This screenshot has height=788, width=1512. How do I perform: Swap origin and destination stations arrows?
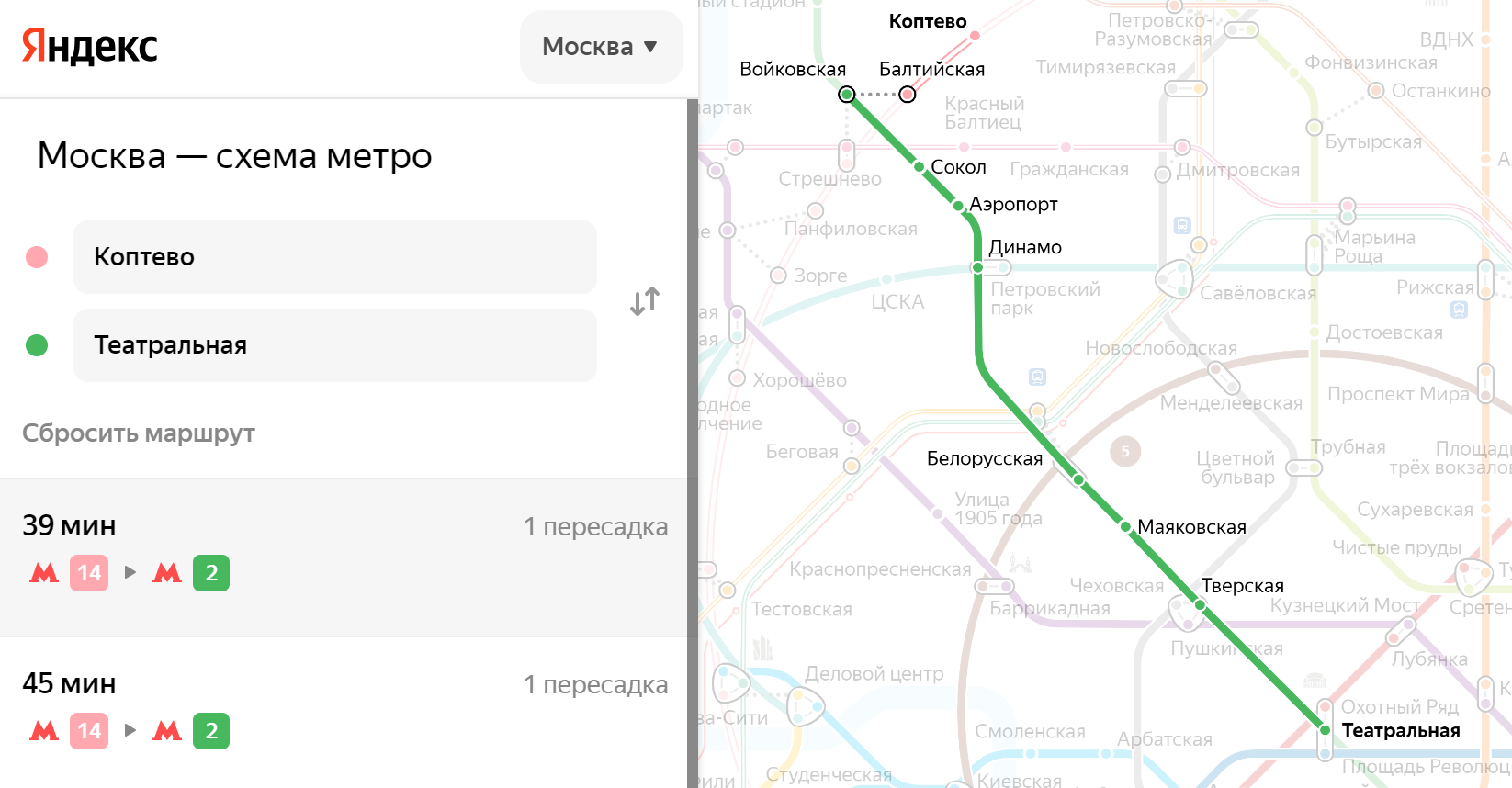[645, 301]
